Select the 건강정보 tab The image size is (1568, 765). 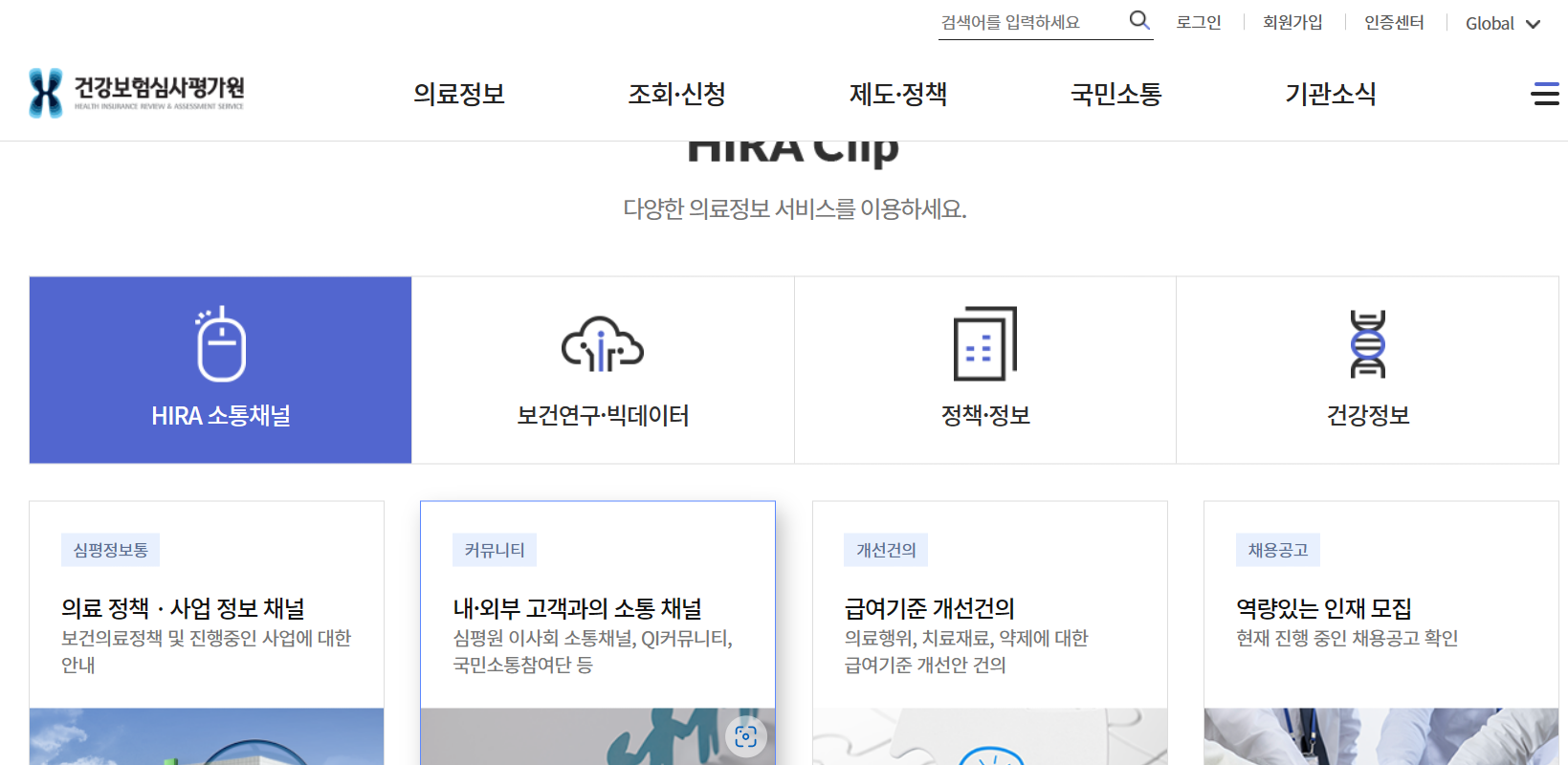(x=1367, y=370)
